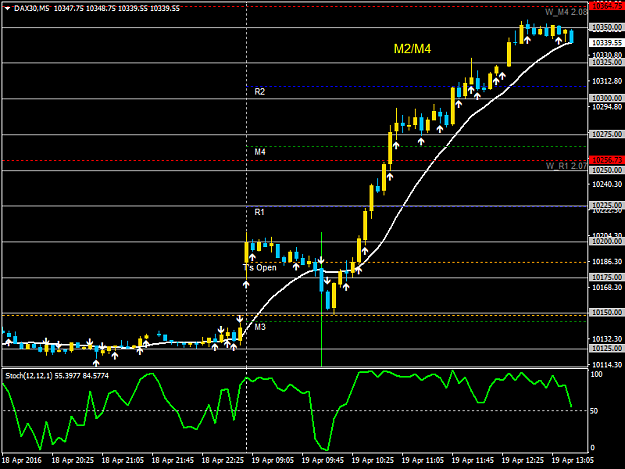
Task: Click the R2 pivot level label
Action: (x=259, y=92)
